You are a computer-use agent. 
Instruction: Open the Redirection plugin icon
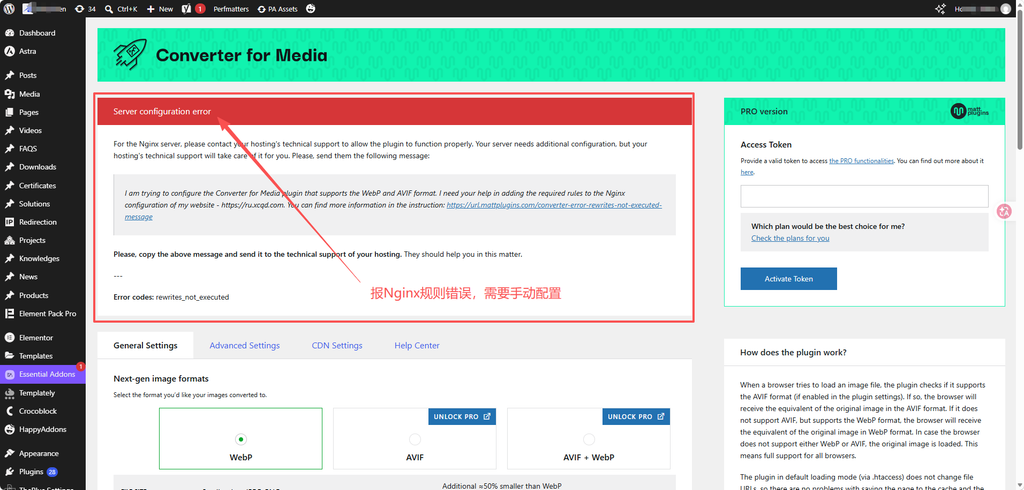[9, 222]
